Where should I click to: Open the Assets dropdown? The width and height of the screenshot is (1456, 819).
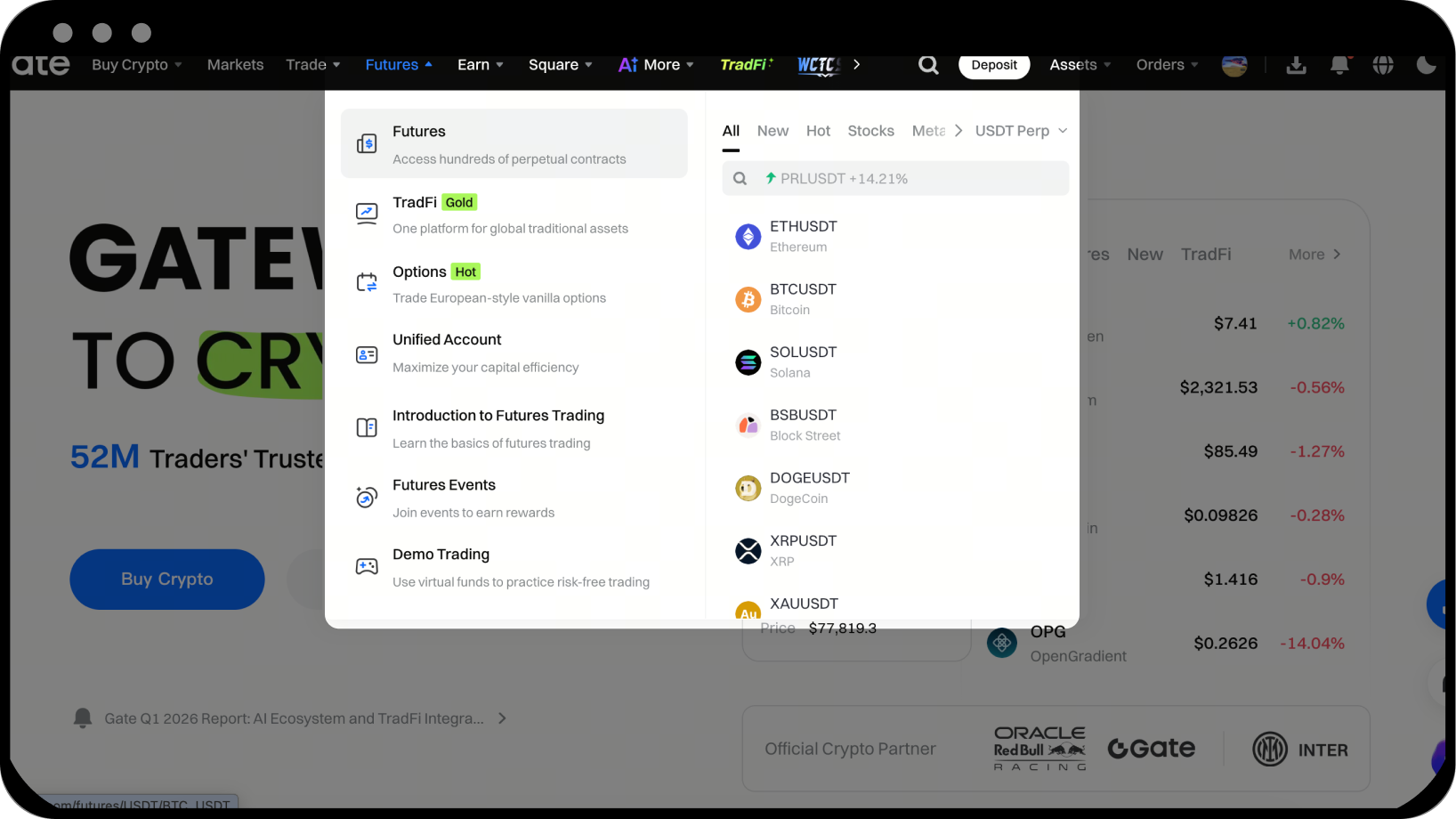coord(1080,65)
